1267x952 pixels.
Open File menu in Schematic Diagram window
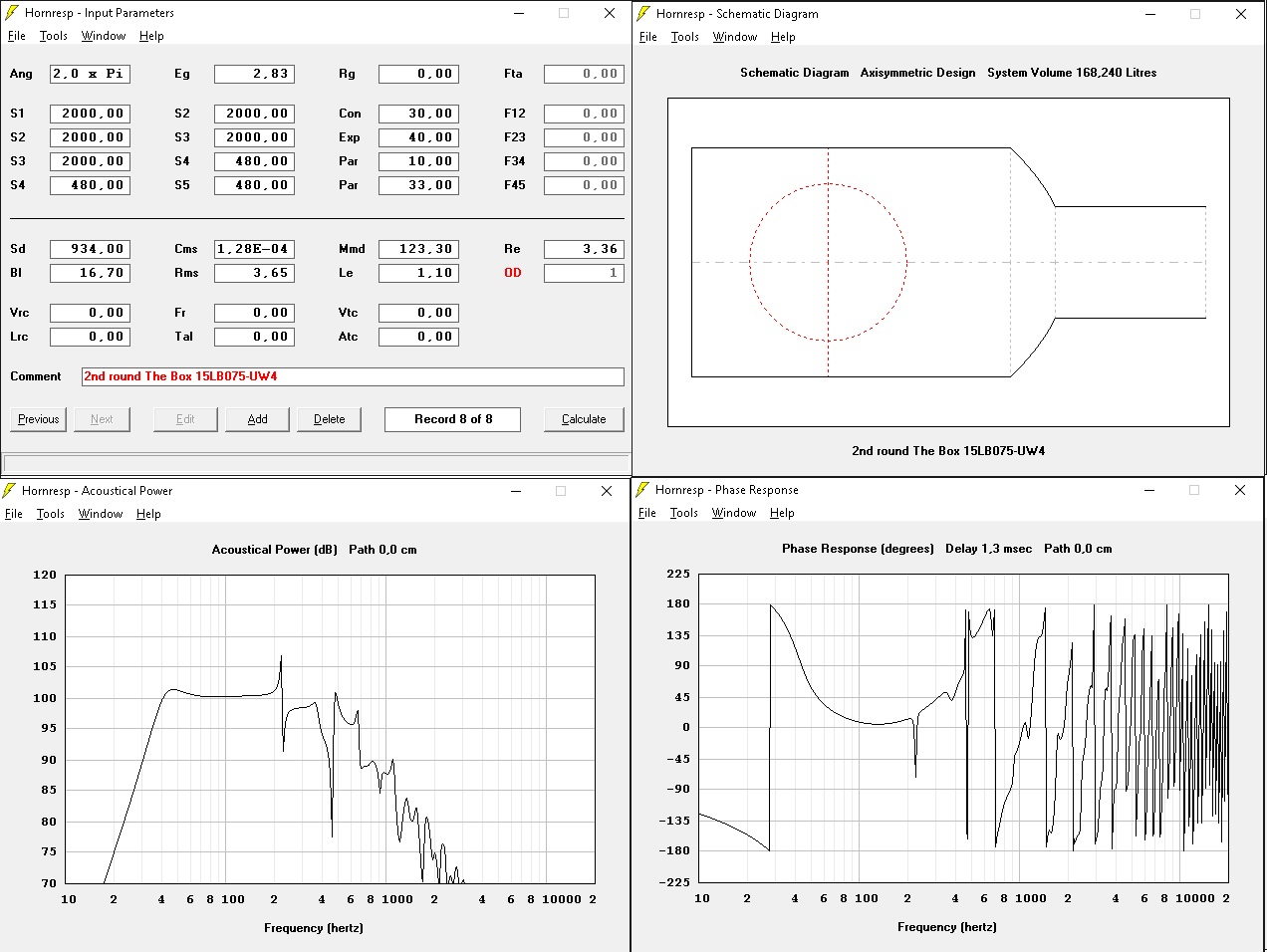pos(648,37)
